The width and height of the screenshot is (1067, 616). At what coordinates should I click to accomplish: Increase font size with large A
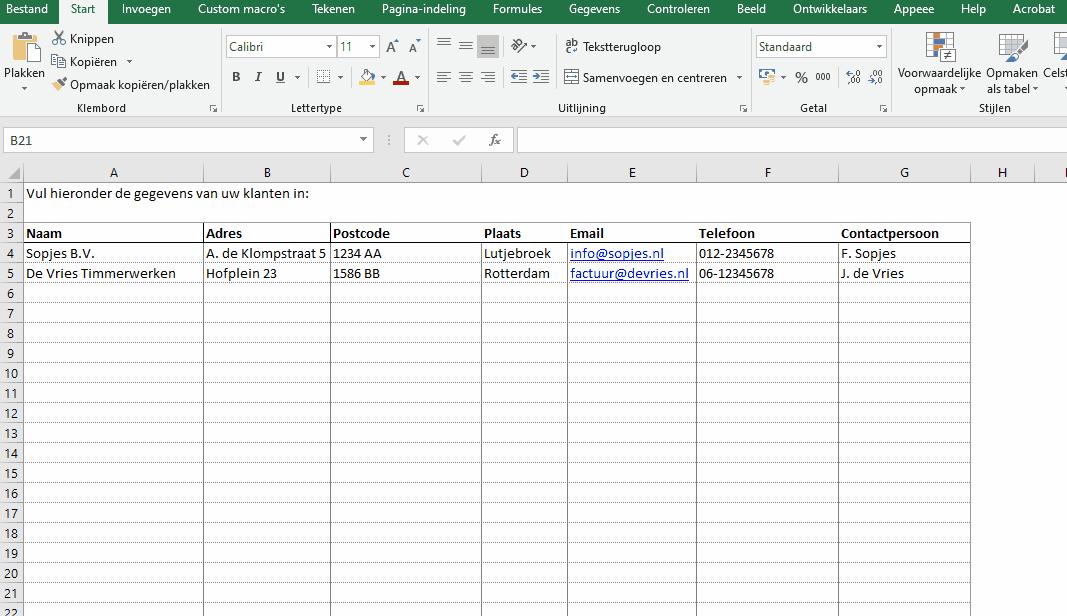click(x=392, y=47)
